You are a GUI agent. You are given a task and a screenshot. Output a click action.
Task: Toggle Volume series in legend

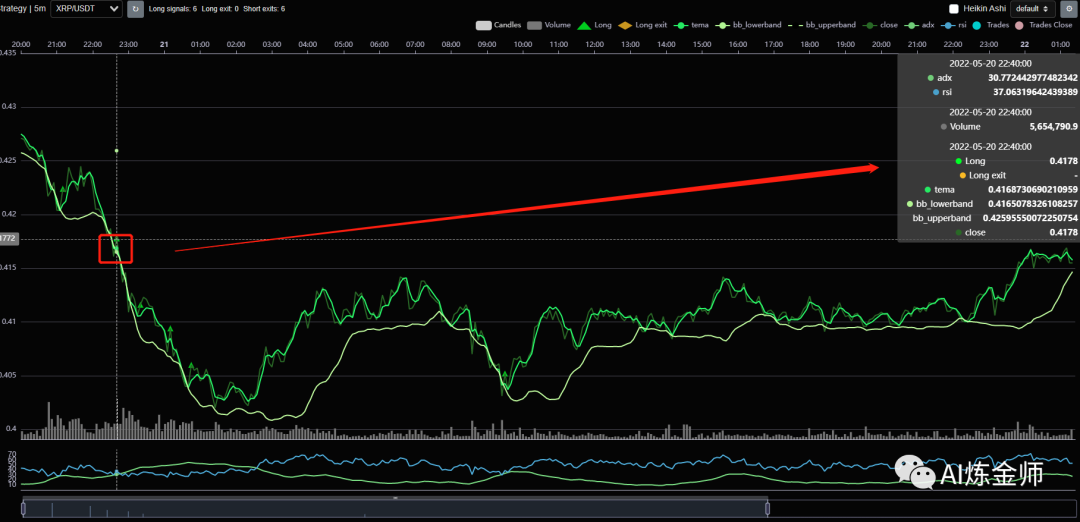(x=549, y=25)
